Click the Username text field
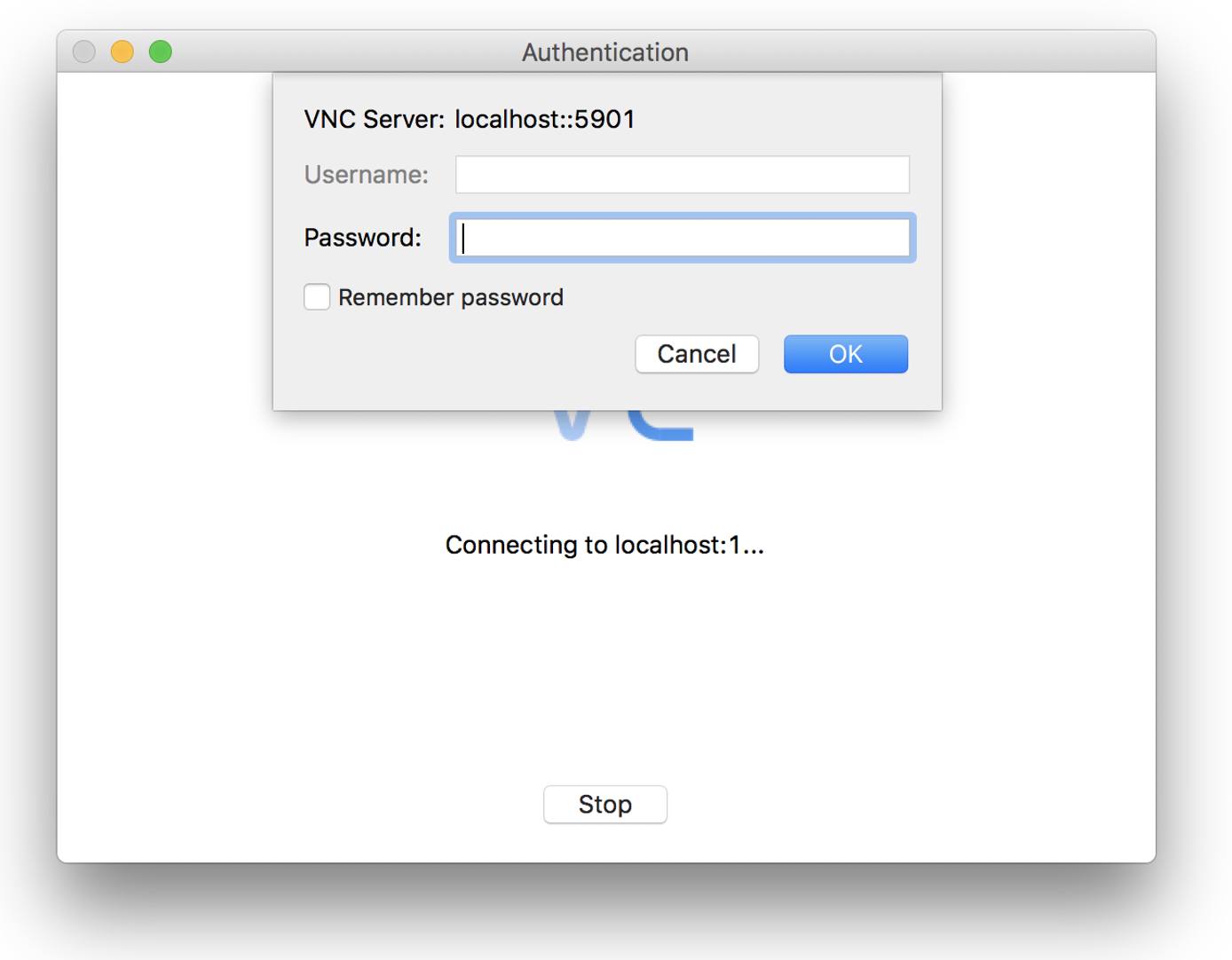 click(x=681, y=175)
